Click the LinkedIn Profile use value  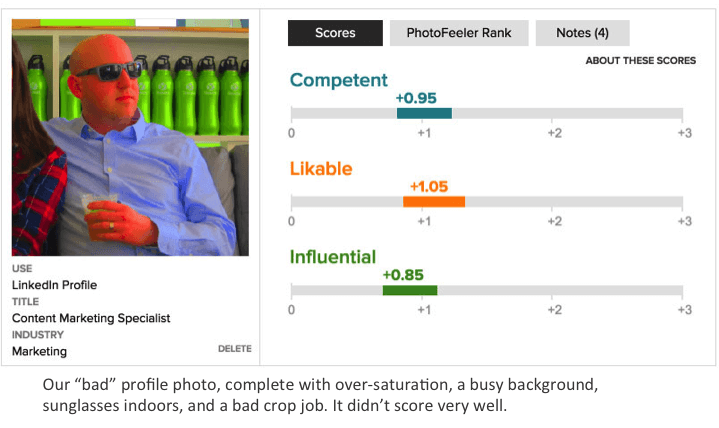click(54, 285)
